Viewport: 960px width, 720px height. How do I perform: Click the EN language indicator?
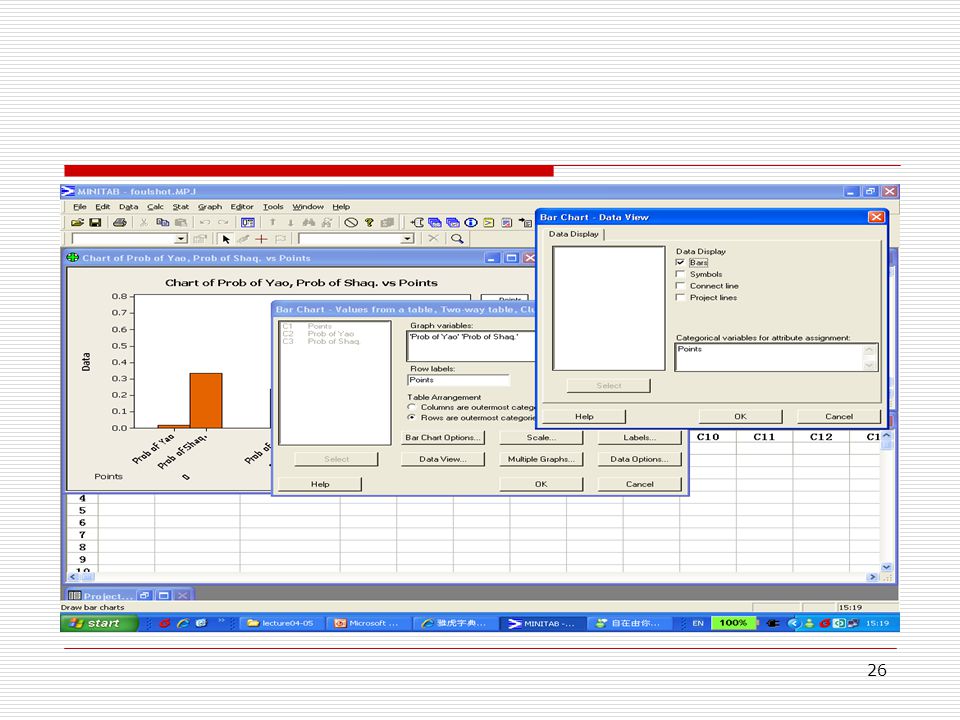pyautogui.click(x=697, y=623)
